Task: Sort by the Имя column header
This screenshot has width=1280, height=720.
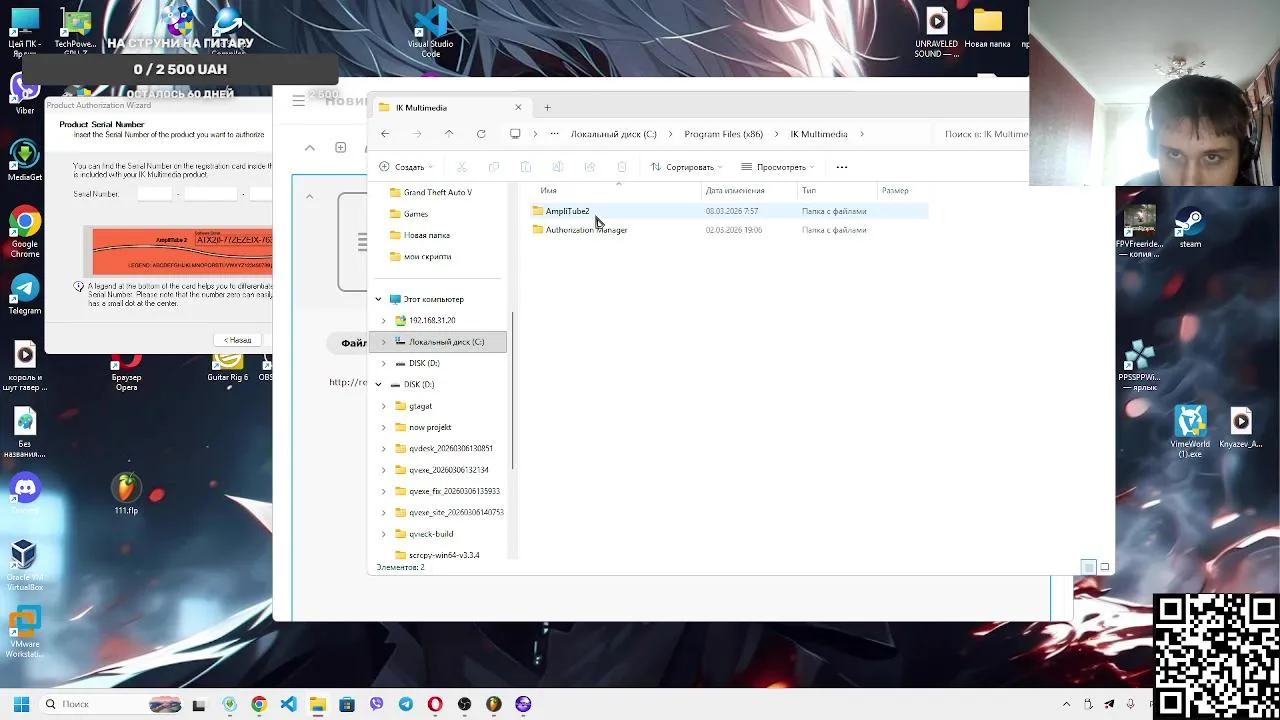Action: coord(549,190)
